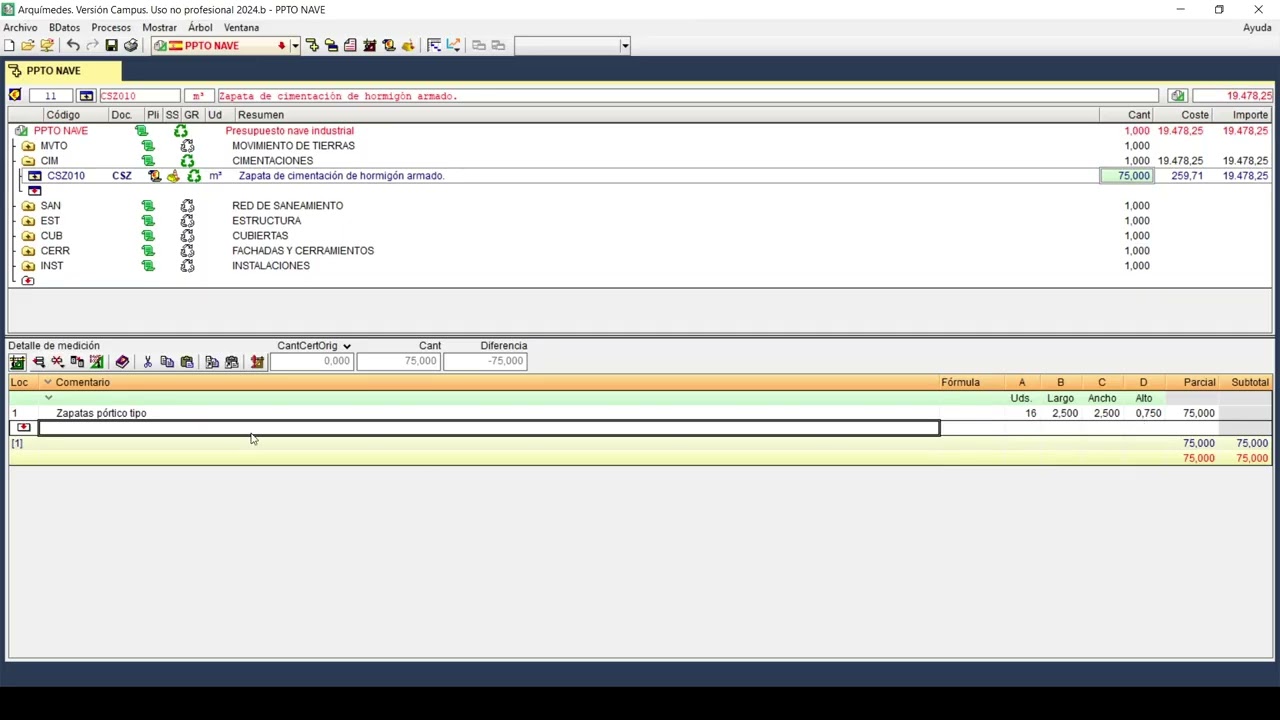
Task: Open the empty combo box in the top toolbar
Action: pos(572,45)
